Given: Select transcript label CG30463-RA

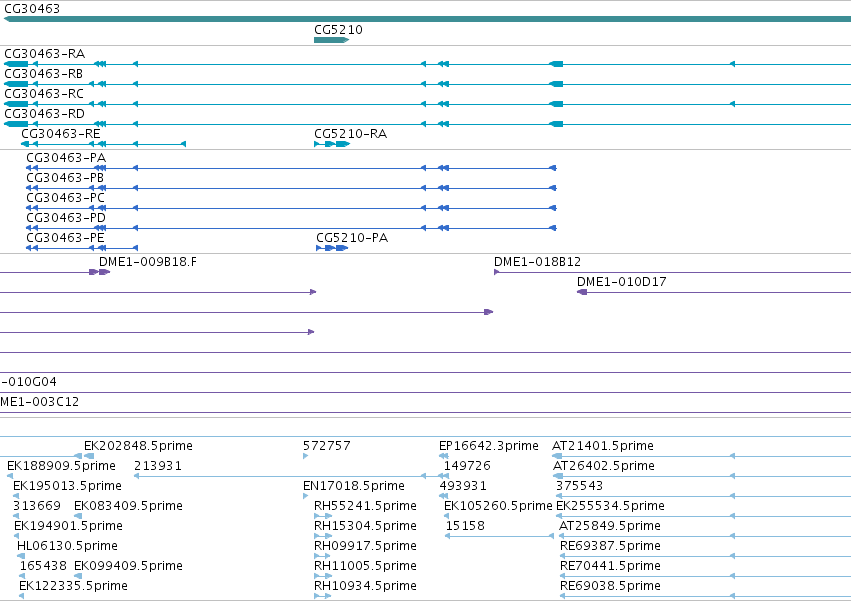Looking at the screenshot, I should tap(45, 54).
